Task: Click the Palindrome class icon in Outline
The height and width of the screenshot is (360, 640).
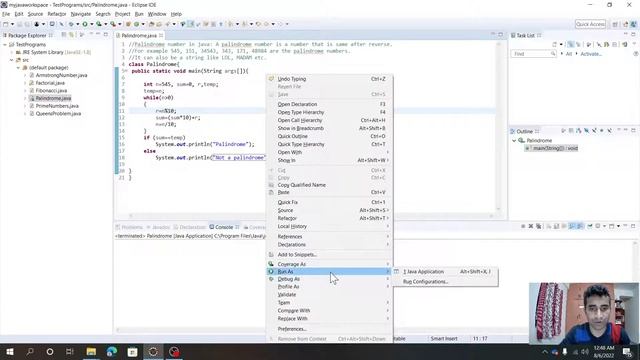Action: tap(522, 140)
